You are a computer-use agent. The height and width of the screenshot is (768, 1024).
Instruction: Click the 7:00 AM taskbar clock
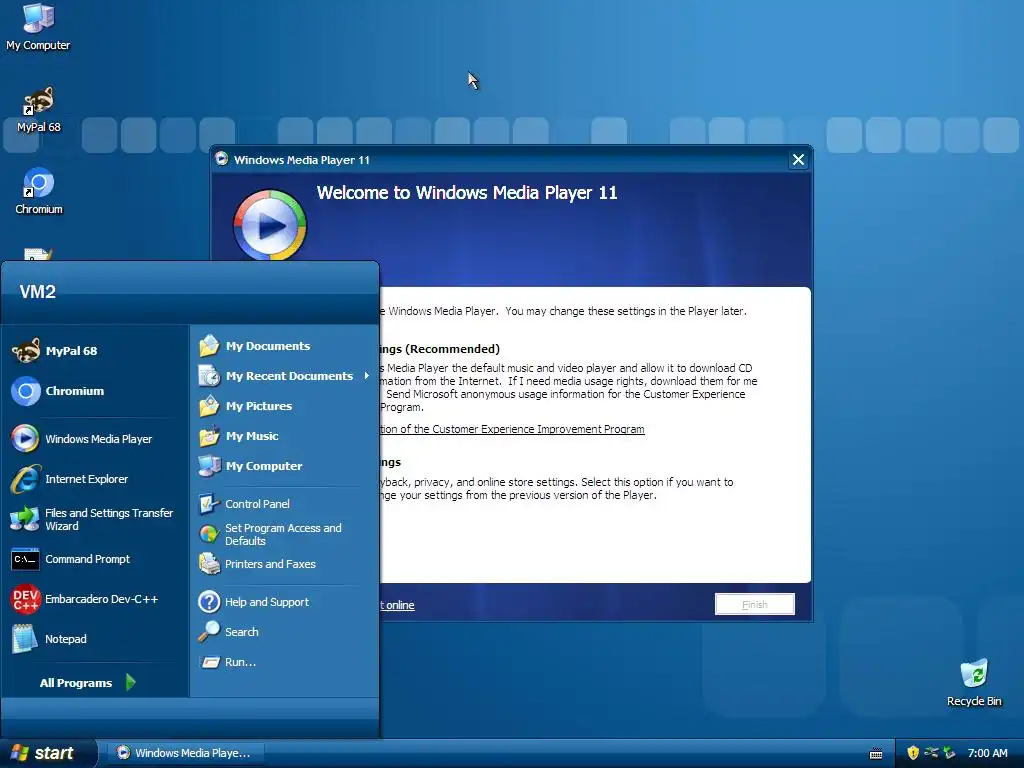pyautogui.click(x=987, y=753)
